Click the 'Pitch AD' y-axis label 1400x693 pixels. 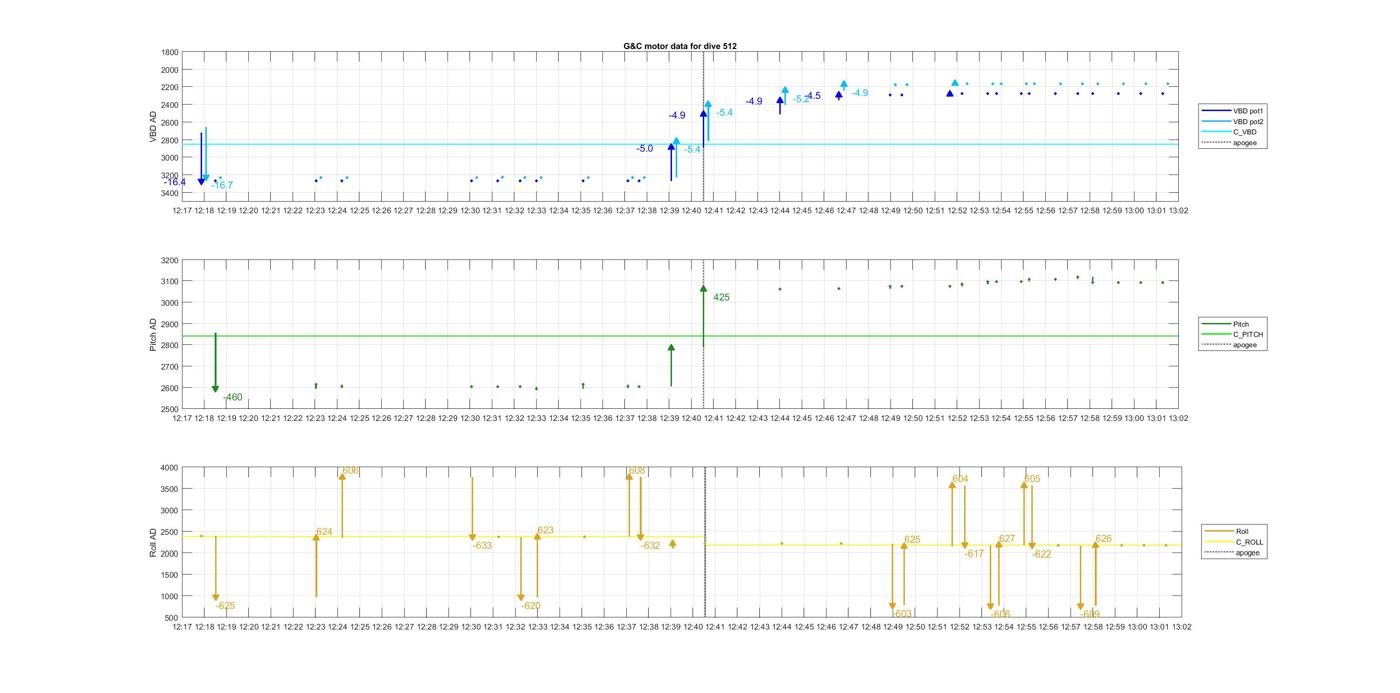click(154, 334)
